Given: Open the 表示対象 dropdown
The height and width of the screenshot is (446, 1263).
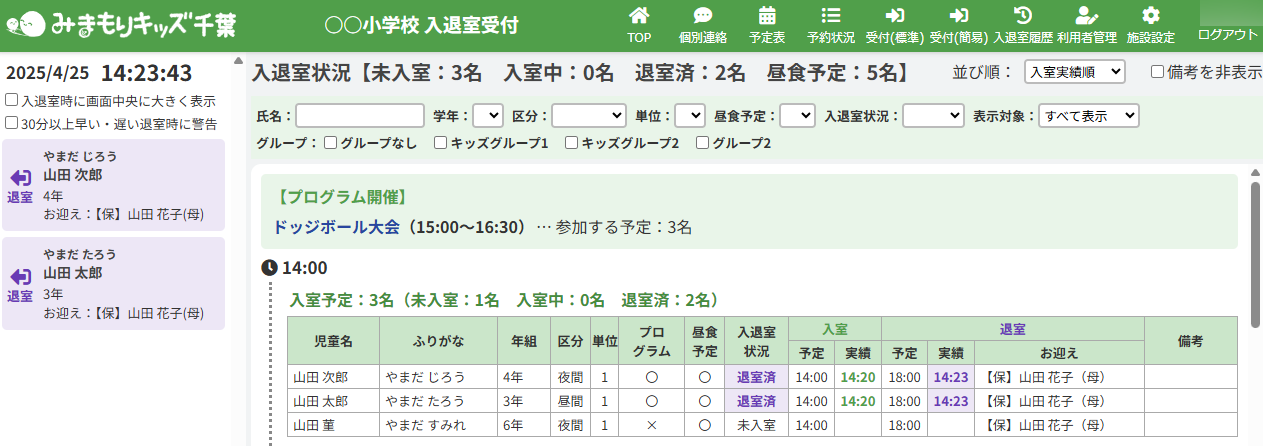Looking at the screenshot, I should (x=1088, y=116).
